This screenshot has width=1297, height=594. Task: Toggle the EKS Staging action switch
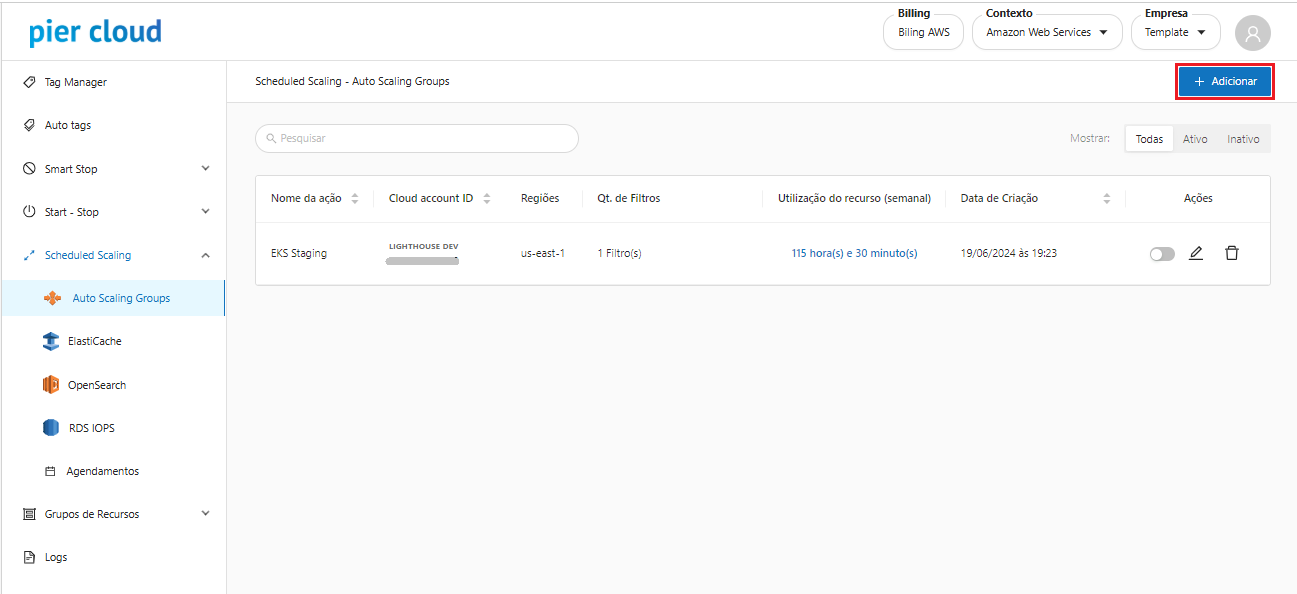pos(1161,254)
